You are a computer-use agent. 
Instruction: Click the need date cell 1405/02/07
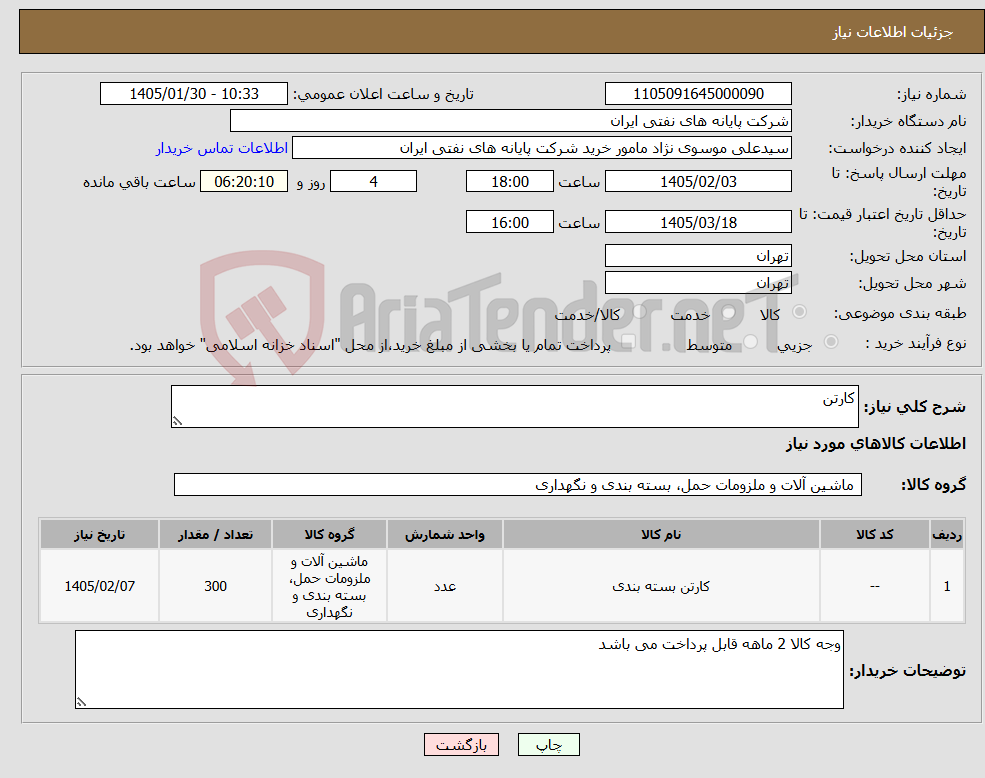pyautogui.click(x=99, y=586)
